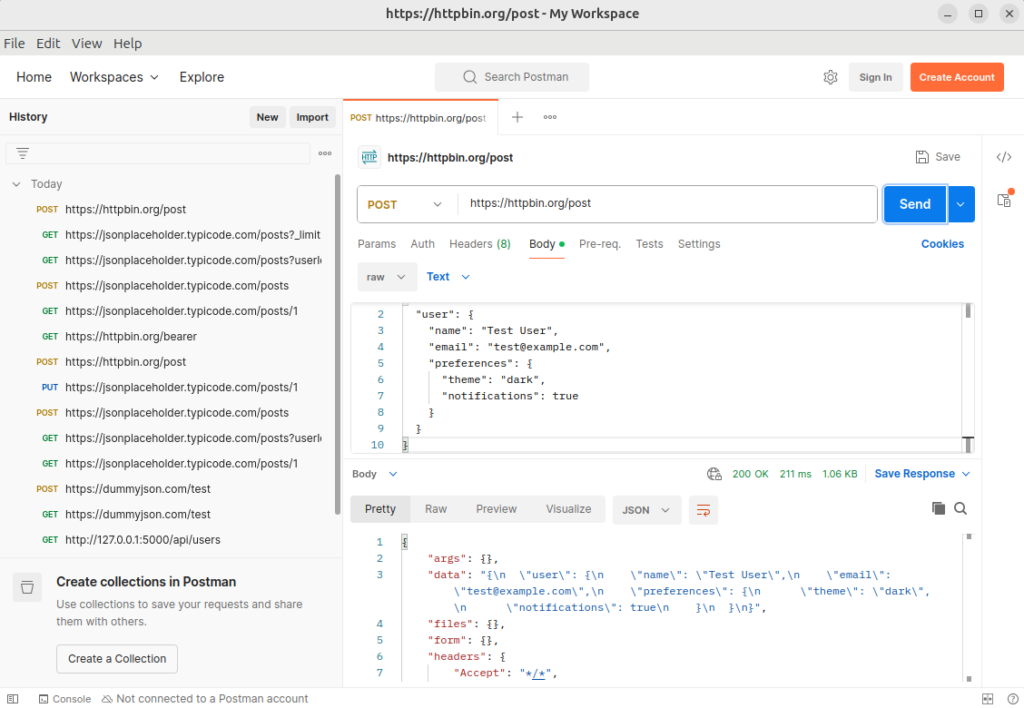Screen dimensions: 1024x708
Task: Switch to the request Settings tab
Action: point(699,244)
